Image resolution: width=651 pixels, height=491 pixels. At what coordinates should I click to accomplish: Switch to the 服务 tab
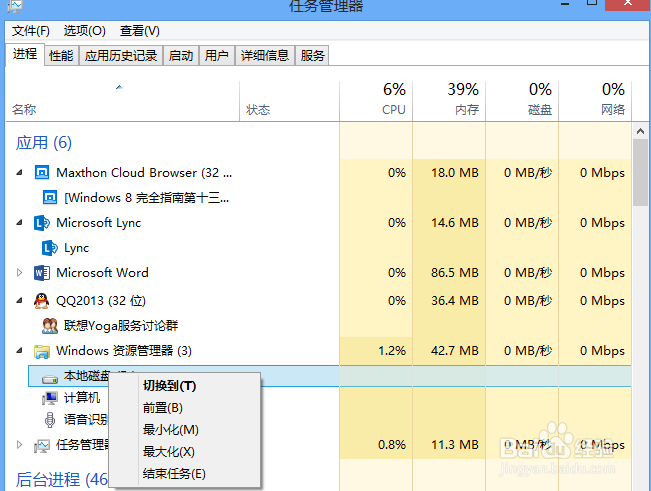(312, 56)
